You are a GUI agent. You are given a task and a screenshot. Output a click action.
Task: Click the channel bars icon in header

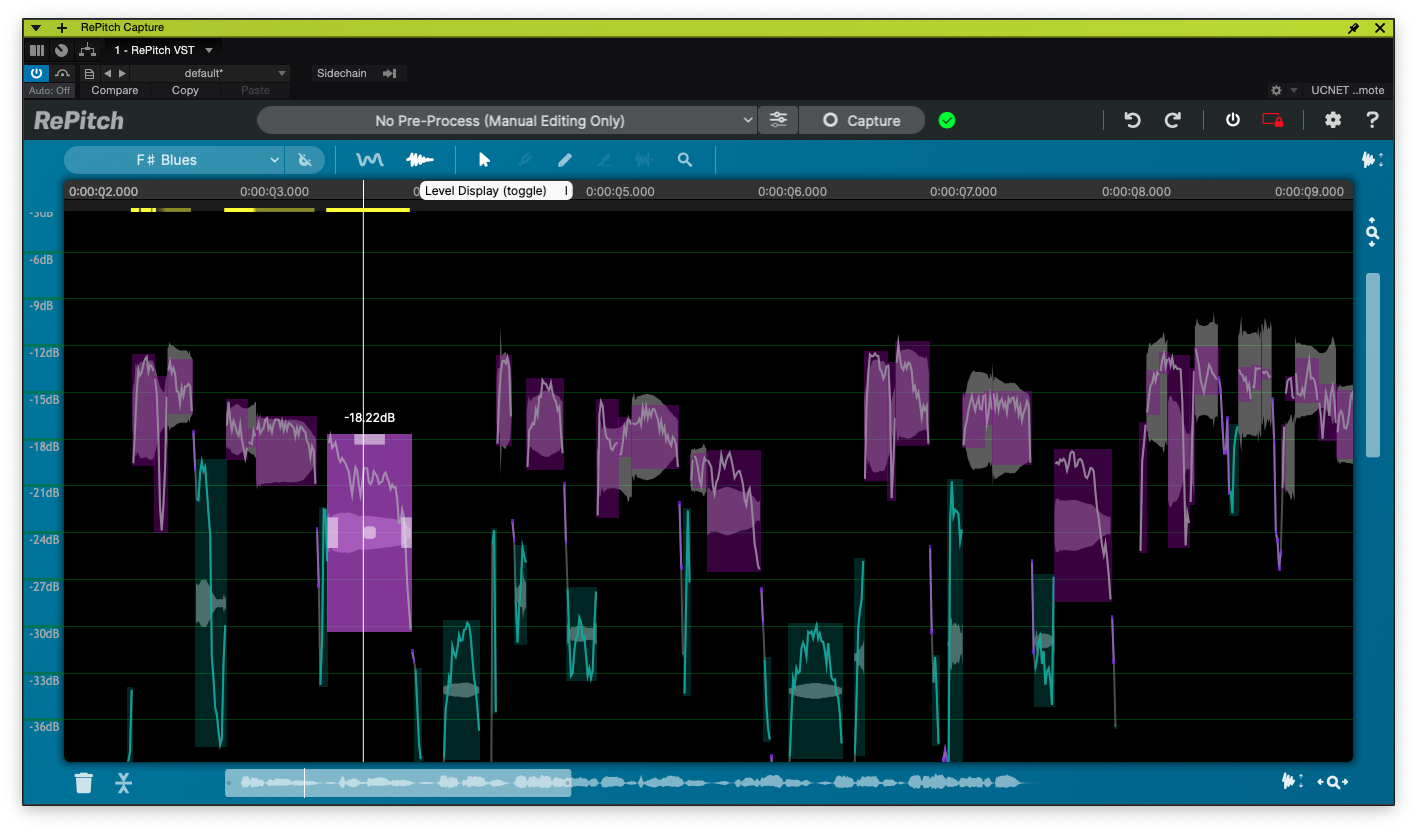pos(37,50)
